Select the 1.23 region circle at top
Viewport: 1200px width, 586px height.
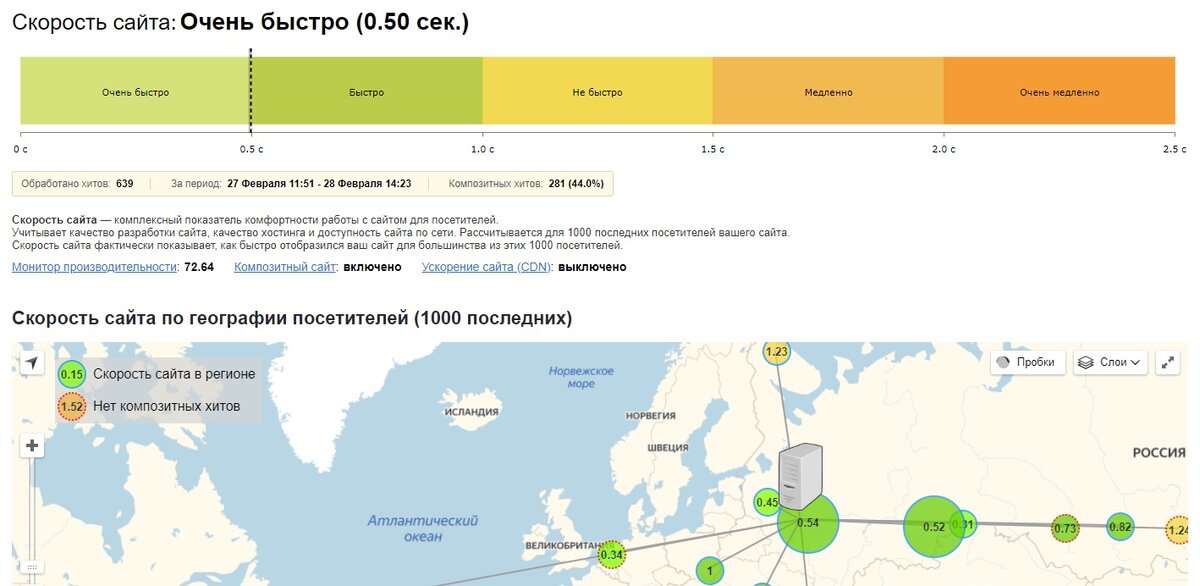pyautogui.click(x=777, y=351)
